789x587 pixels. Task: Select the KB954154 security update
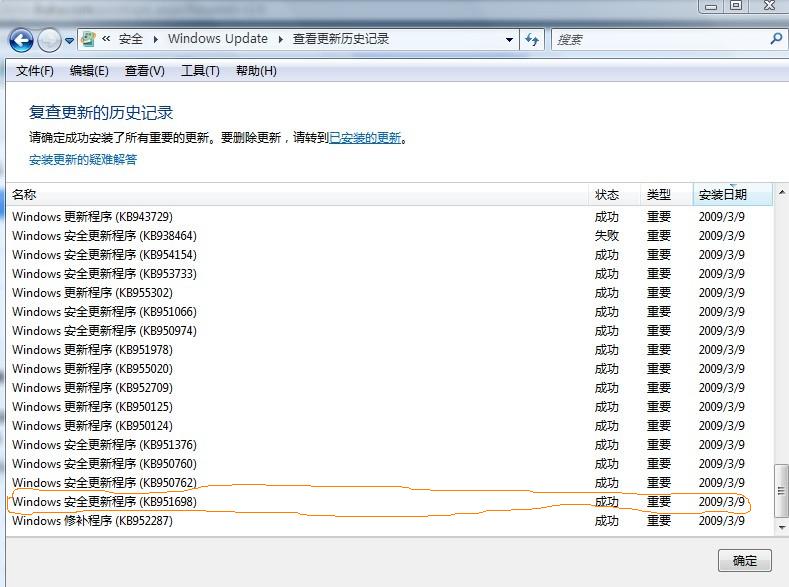pyautogui.click(x=389, y=255)
